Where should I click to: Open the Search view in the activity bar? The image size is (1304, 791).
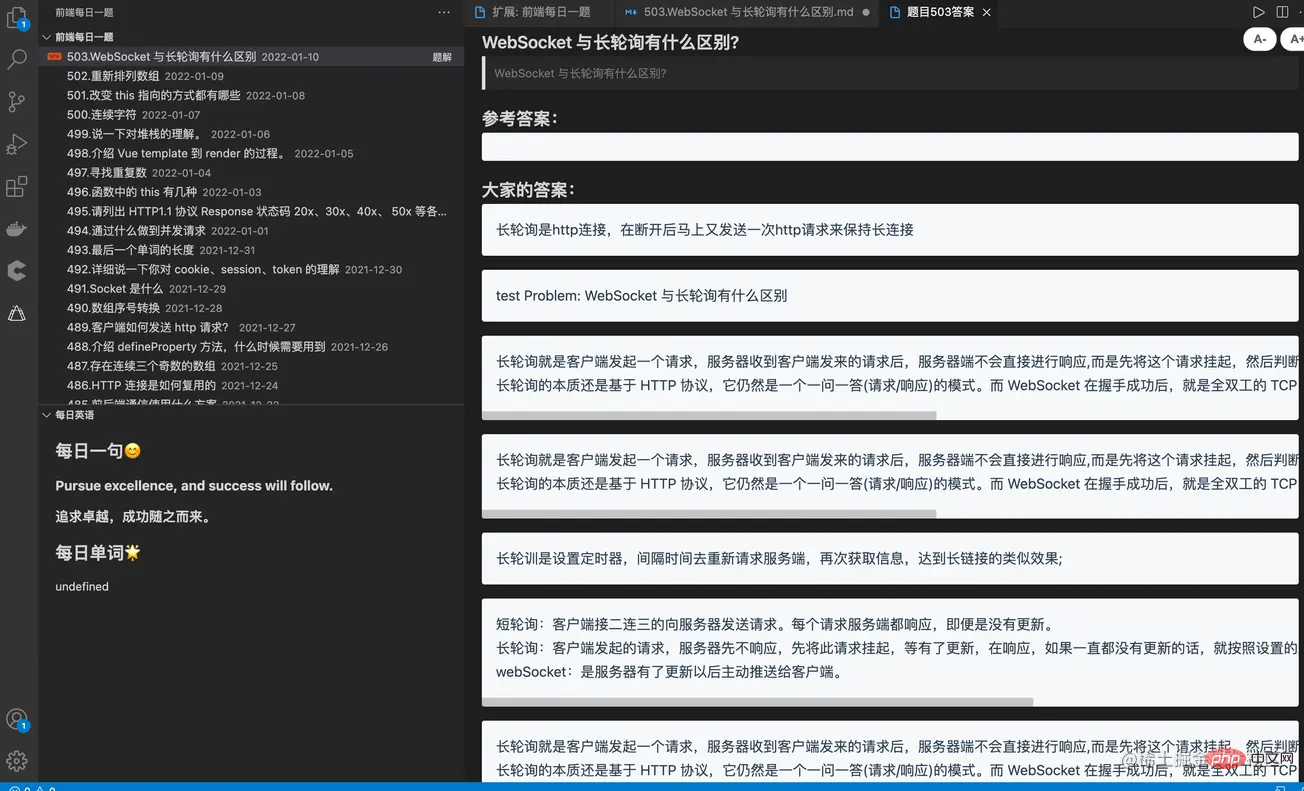pos(18,59)
